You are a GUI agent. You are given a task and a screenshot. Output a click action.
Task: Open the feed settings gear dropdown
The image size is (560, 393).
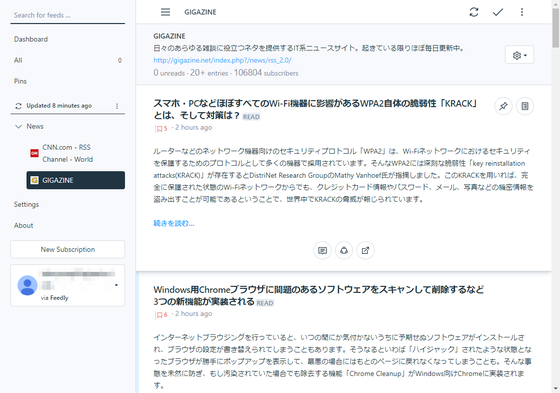pyautogui.click(x=519, y=55)
